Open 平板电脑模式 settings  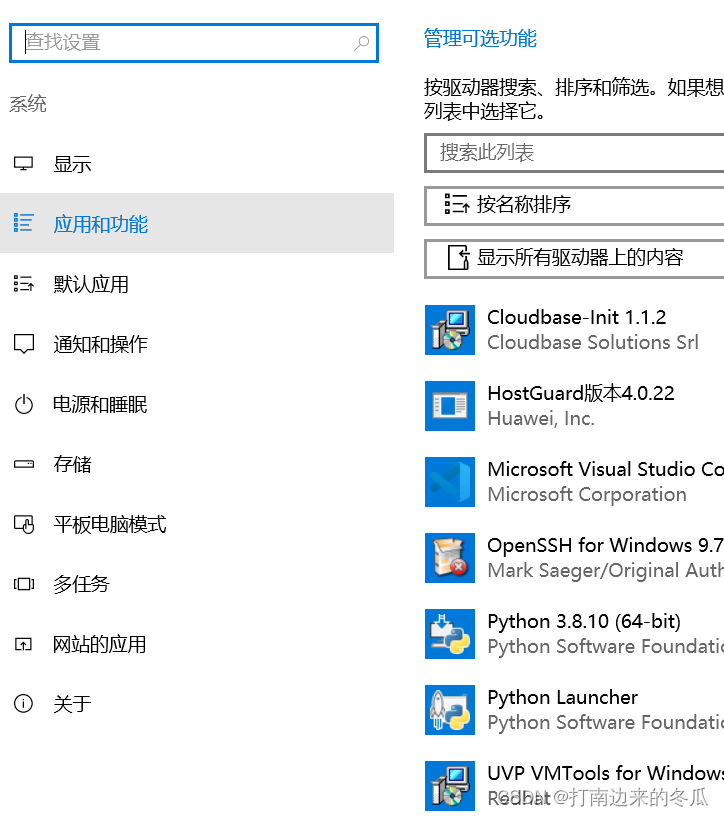(x=197, y=524)
